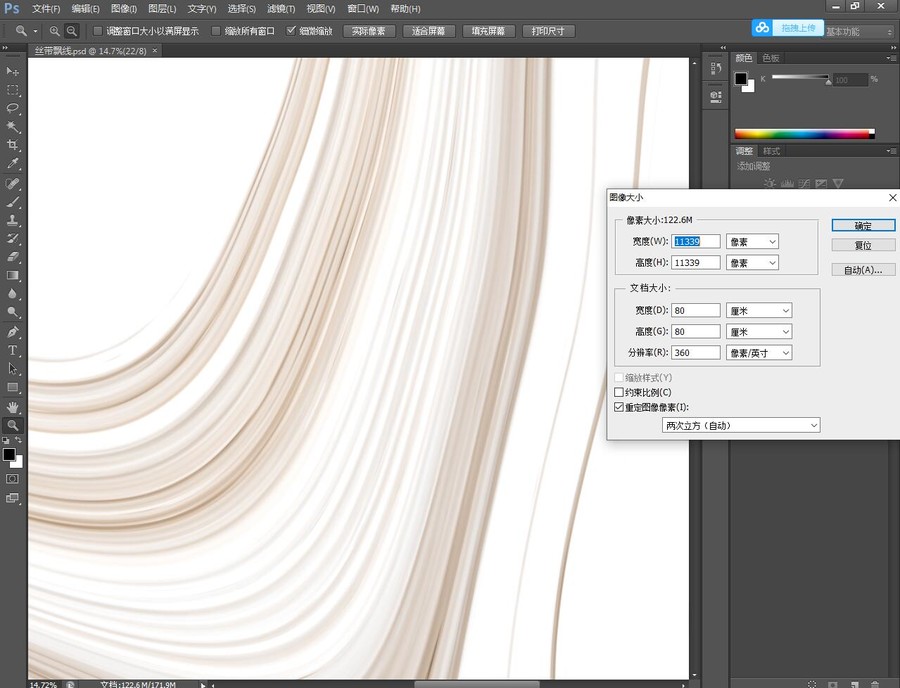Screen dimensions: 900x688
Task: Click pixel height input field
Action: coord(696,263)
